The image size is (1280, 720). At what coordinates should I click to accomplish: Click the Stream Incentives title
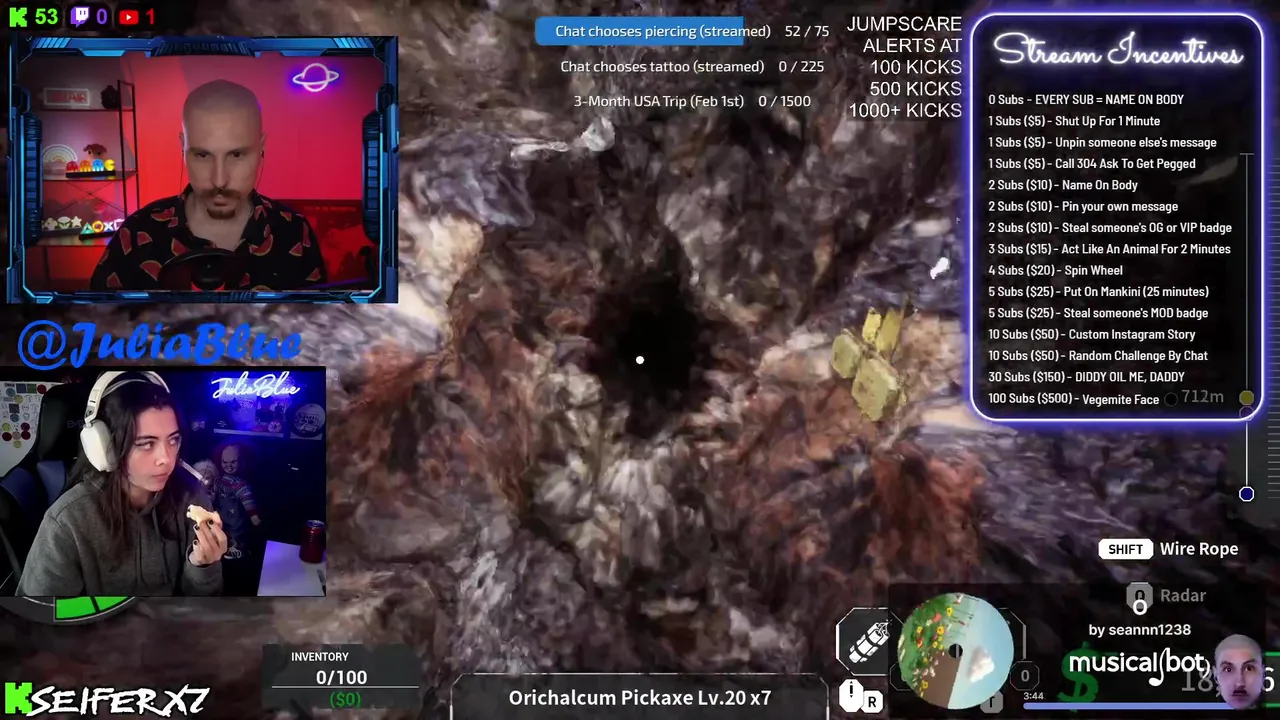pyautogui.click(x=1117, y=50)
